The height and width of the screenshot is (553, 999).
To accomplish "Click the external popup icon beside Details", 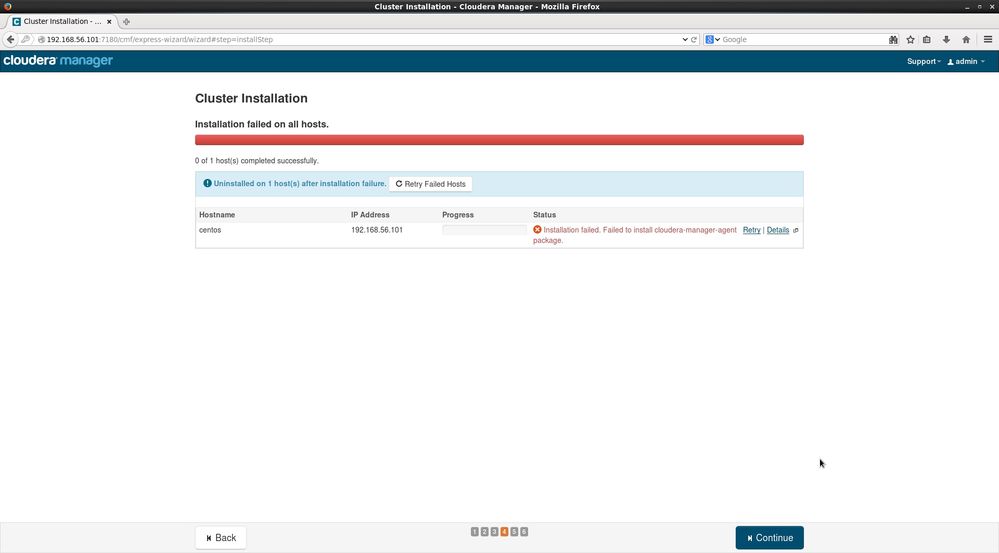I will (x=795, y=231).
